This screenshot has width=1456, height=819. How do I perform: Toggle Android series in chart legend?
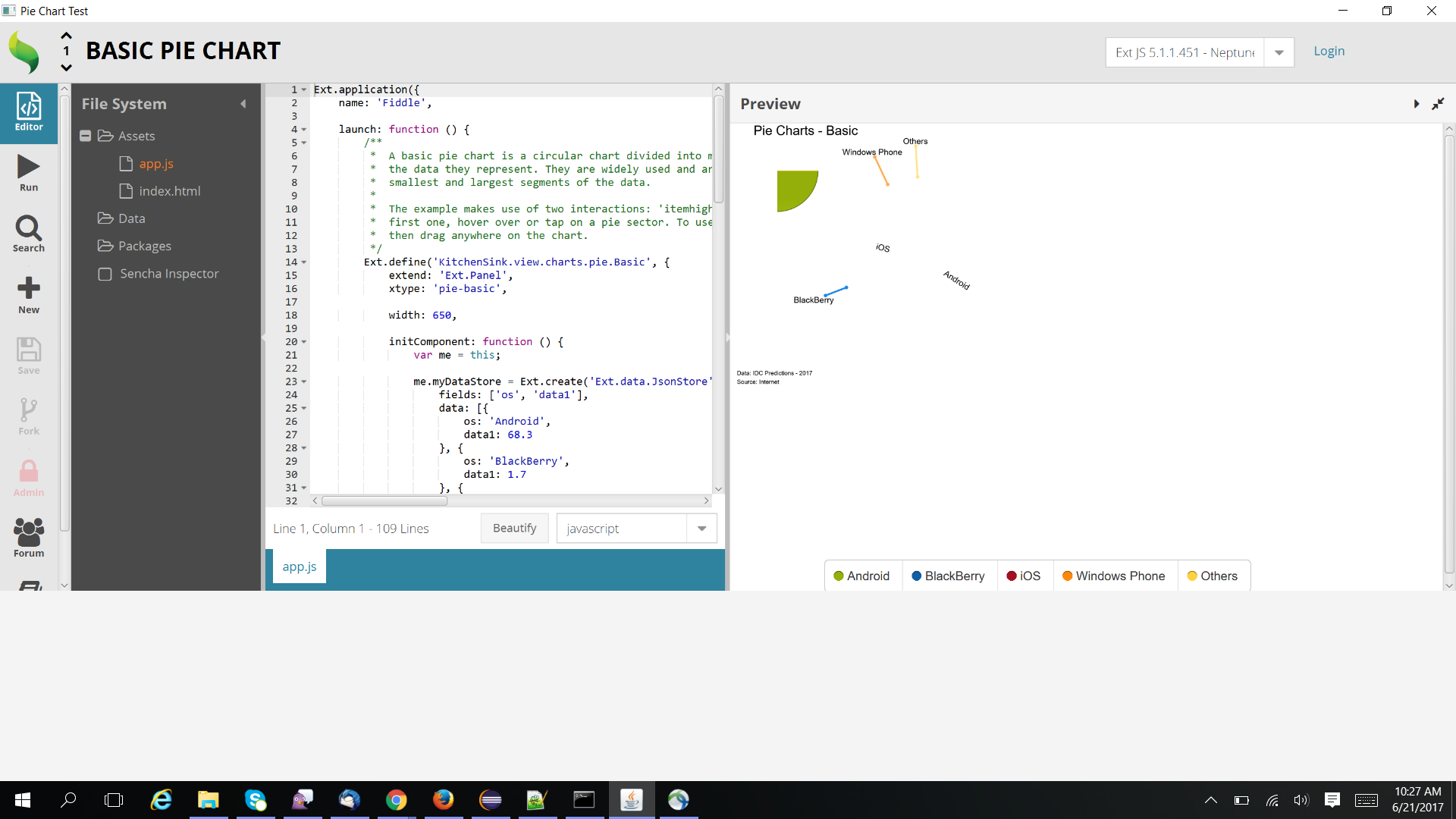point(861,576)
